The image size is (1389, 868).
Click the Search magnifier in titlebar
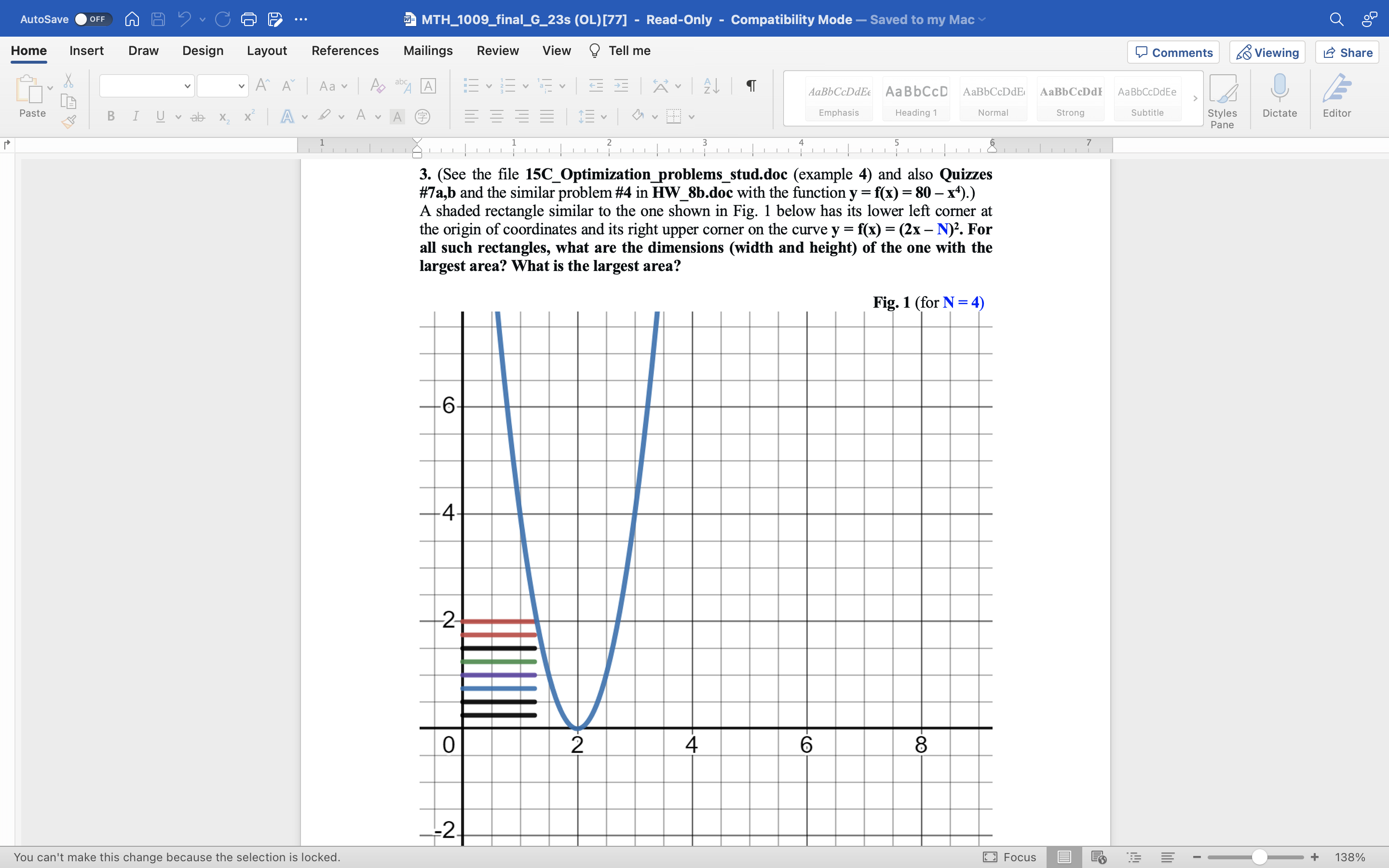pos(1336,19)
